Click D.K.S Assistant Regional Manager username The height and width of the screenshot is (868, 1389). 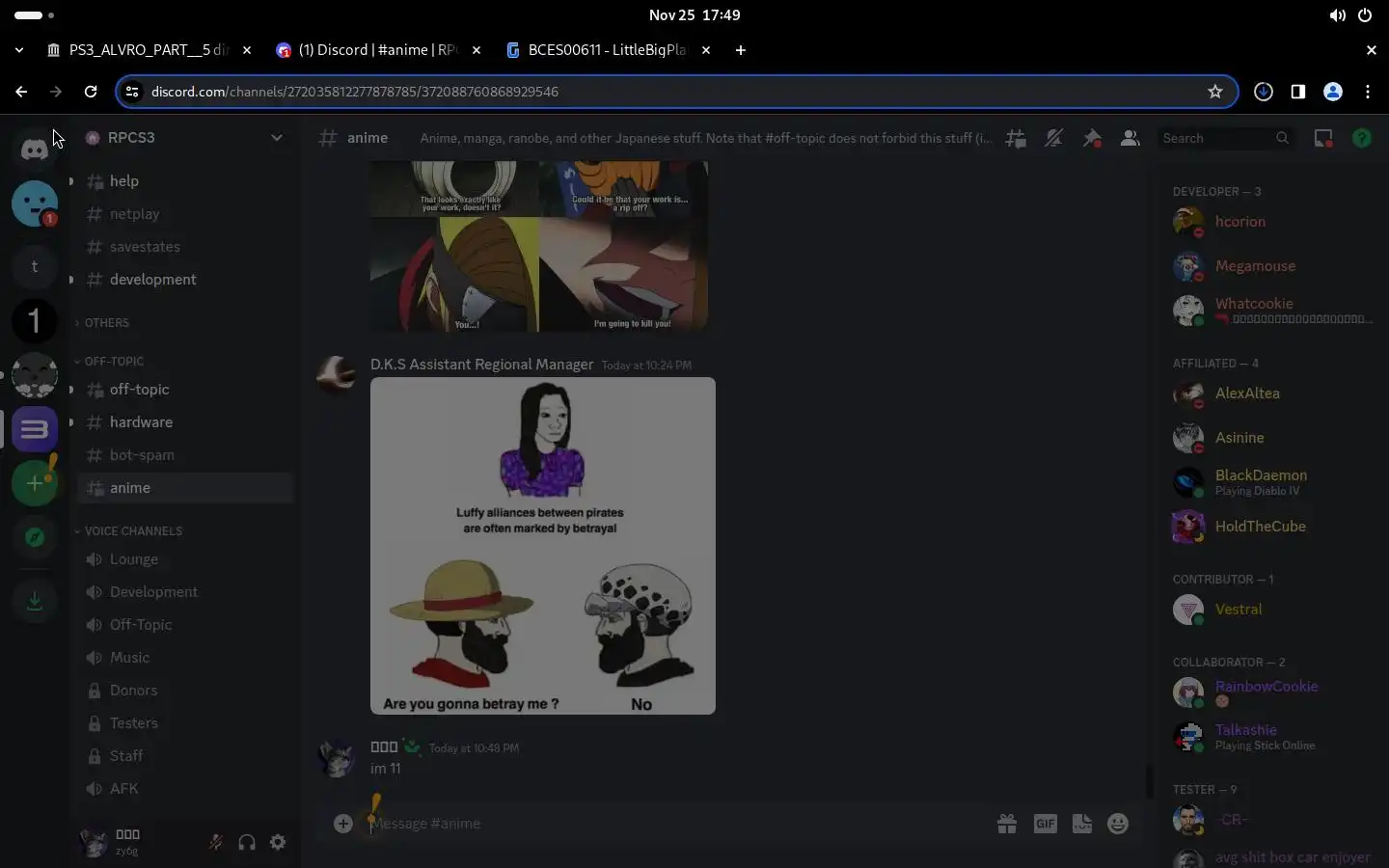click(x=481, y=365)
